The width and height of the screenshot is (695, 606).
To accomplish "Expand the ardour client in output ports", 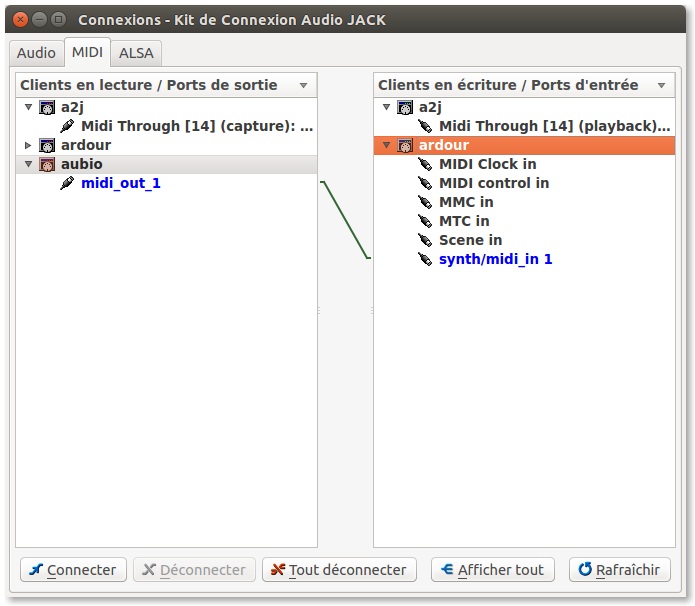I will (28, 145).
